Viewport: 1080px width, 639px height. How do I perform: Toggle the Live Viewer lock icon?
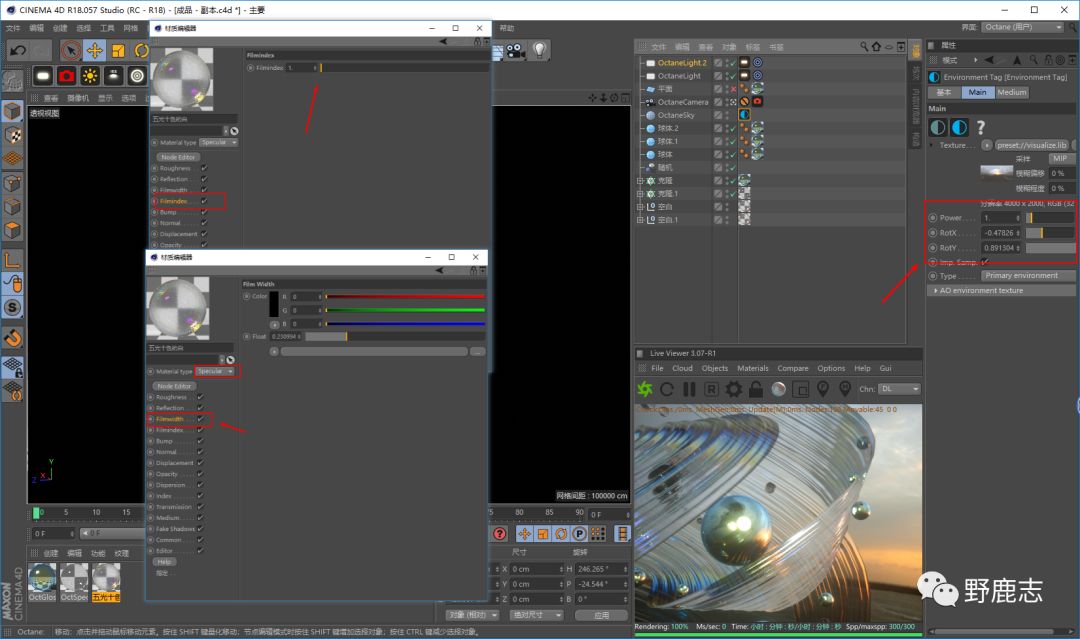[x=756, y=389]
